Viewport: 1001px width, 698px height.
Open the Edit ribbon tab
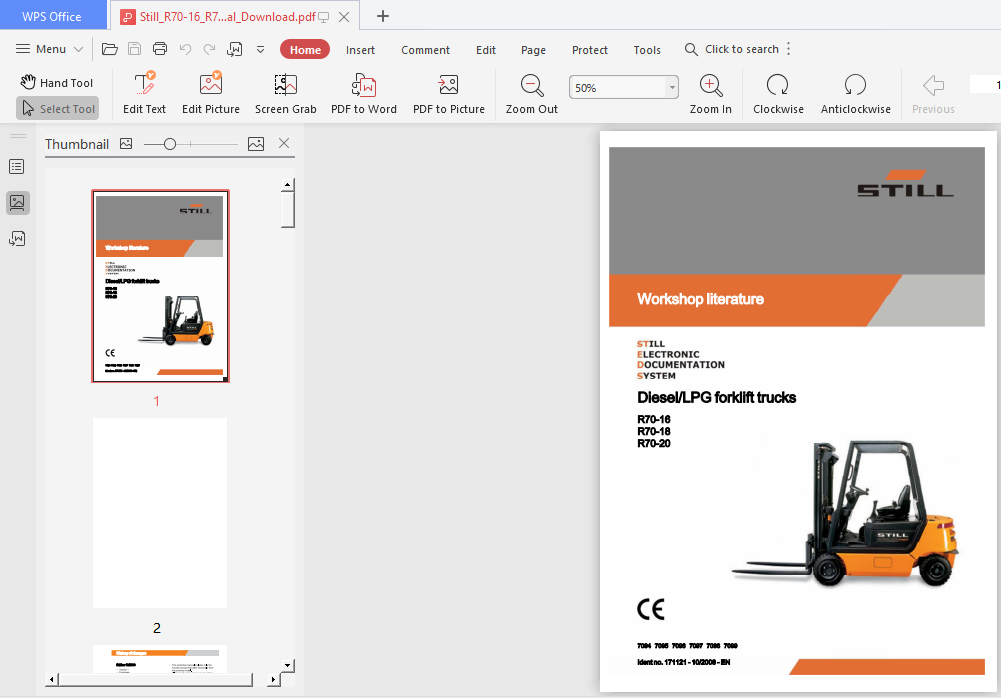[x=486, y=50]
